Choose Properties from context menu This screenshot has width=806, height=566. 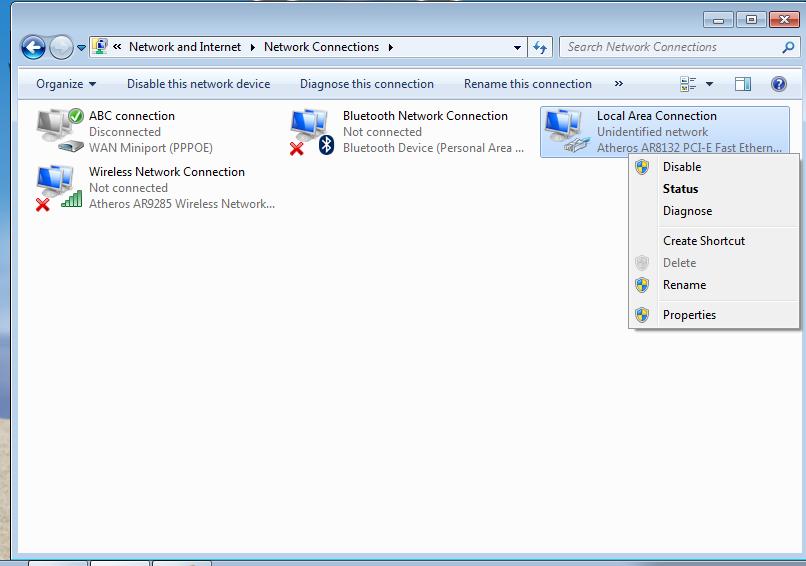(x=713, y=315)
